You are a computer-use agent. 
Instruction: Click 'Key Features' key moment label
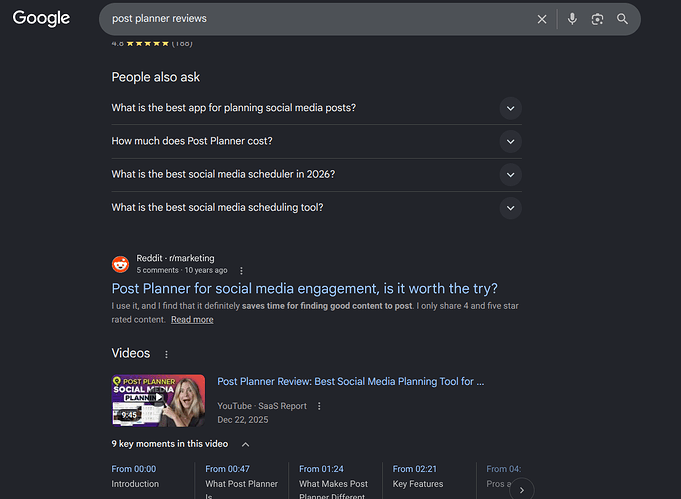tap(418, 484)
